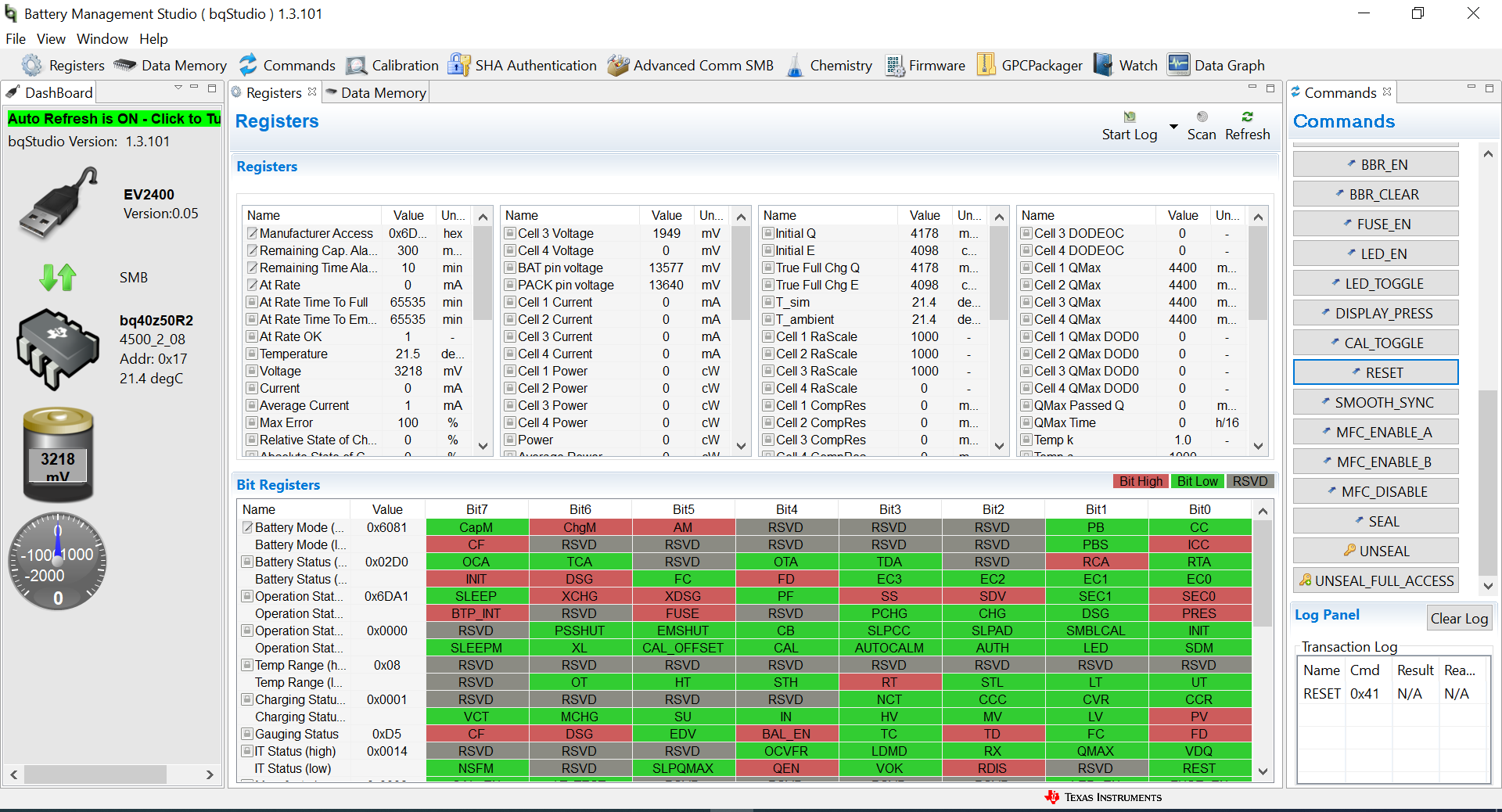Image resolution: width=1502 pixels, height=812 pixels.
Task: Send the SEAL command
Action: (1375, 521)
